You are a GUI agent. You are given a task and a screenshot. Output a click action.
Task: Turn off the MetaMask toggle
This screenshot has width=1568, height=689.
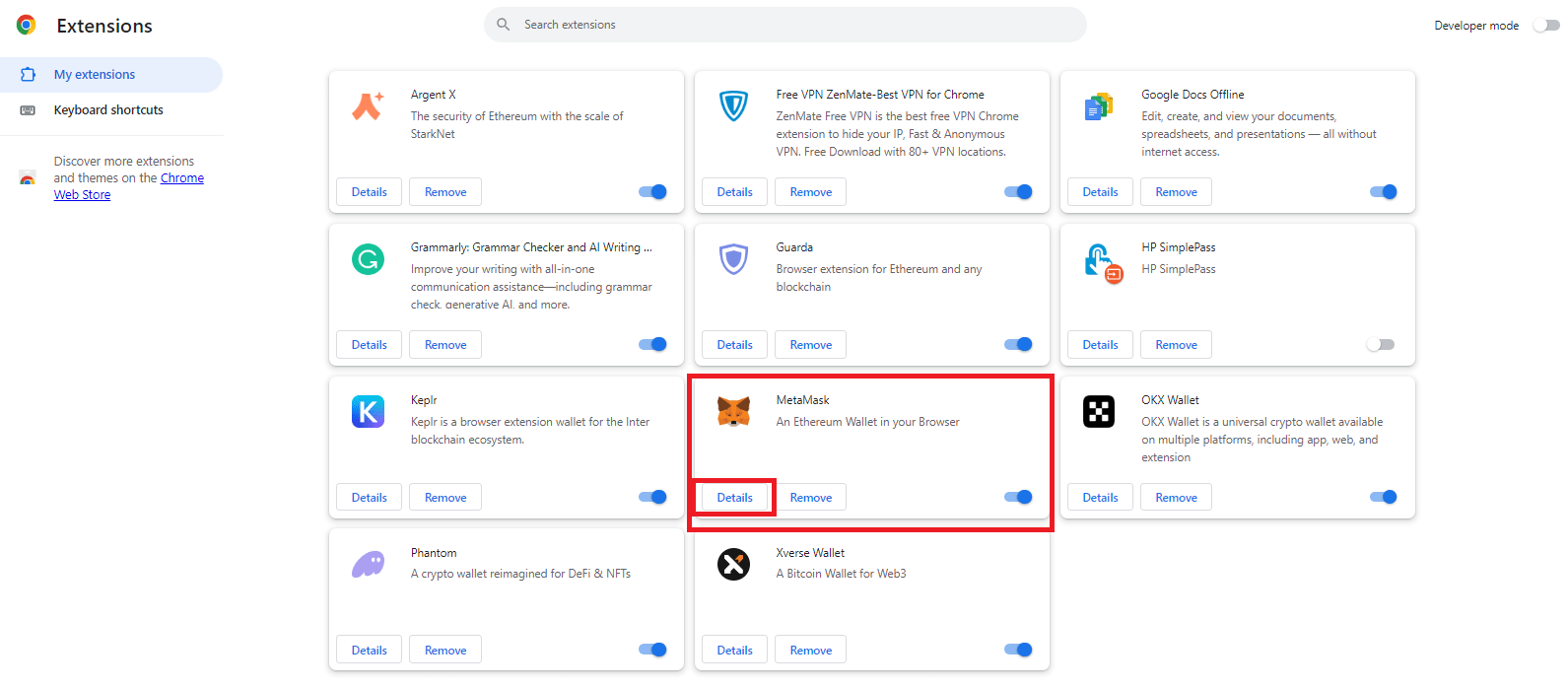[1018, 498]
